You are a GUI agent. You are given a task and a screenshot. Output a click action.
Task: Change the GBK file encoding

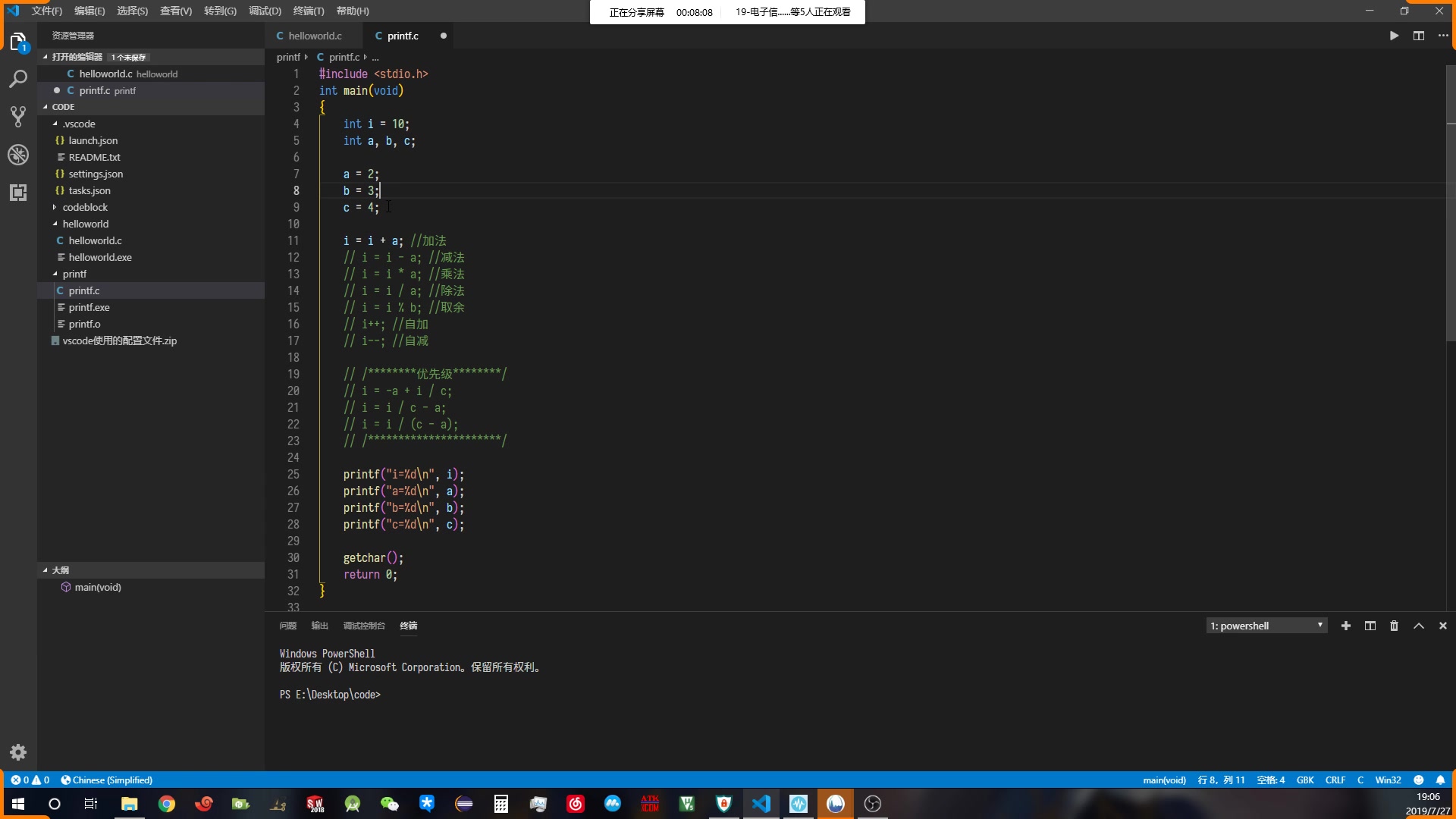[x=1305, y=780]
